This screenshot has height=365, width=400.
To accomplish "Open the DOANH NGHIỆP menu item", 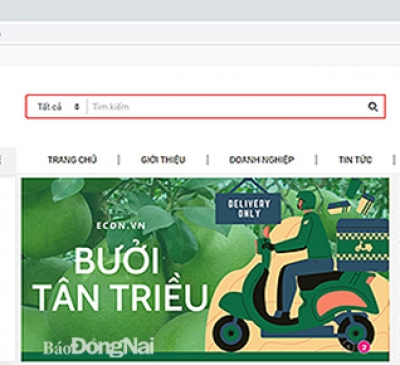I will (x=262, y=160).
